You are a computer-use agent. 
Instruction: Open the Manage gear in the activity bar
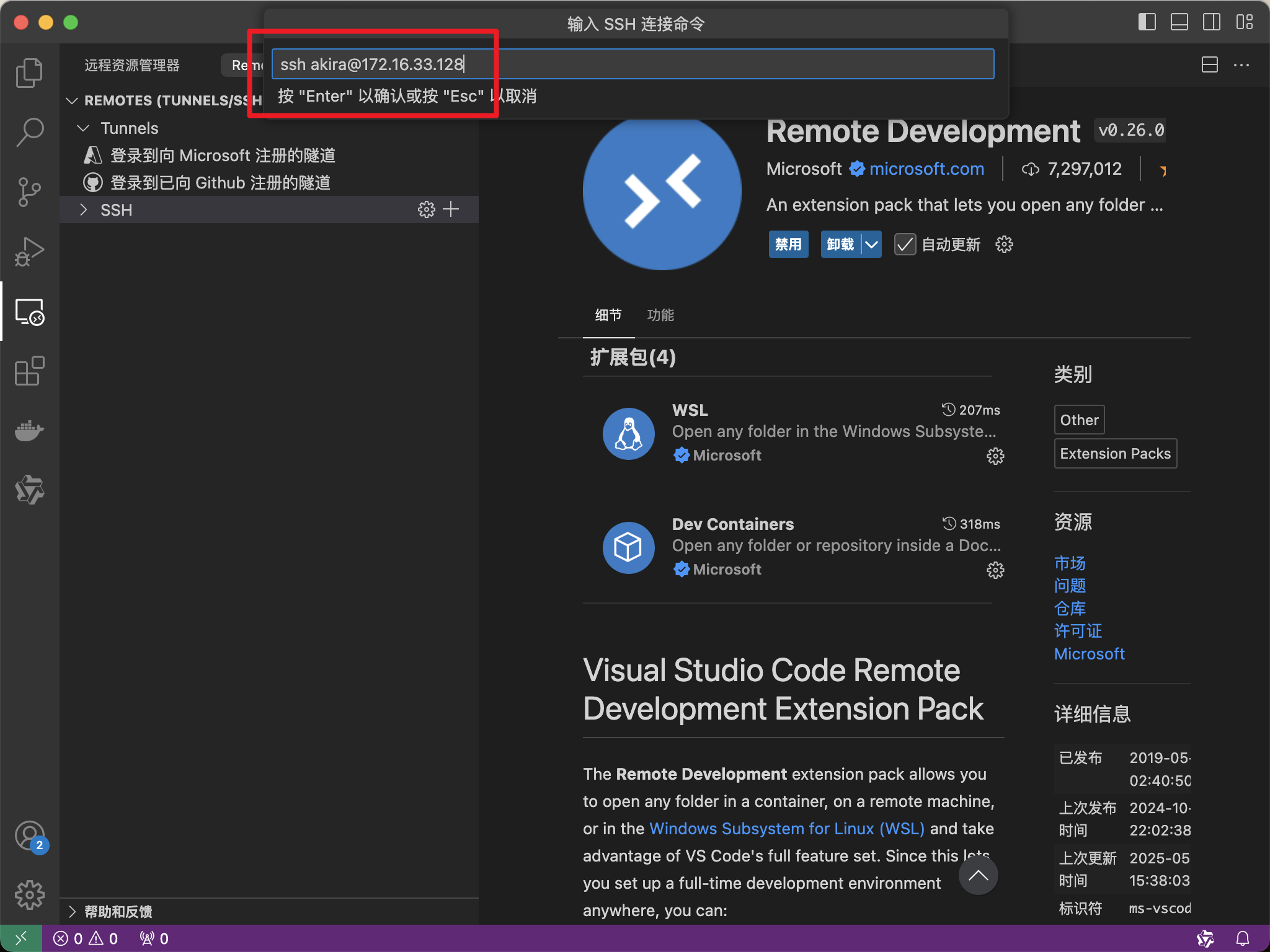29,895
